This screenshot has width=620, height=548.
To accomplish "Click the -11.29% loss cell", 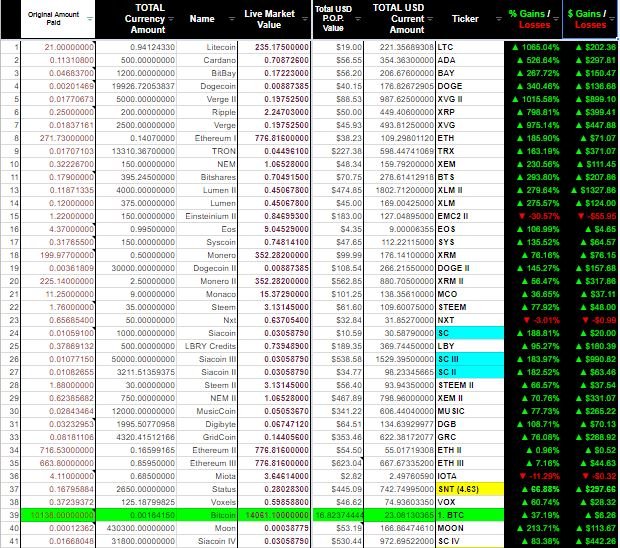I will click(x=533, y=476).
